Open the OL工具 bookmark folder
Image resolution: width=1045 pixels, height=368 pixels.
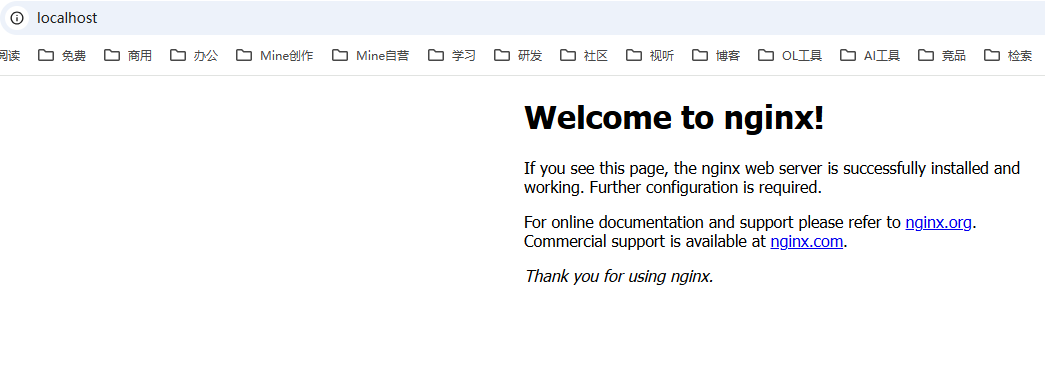[790, 56]
